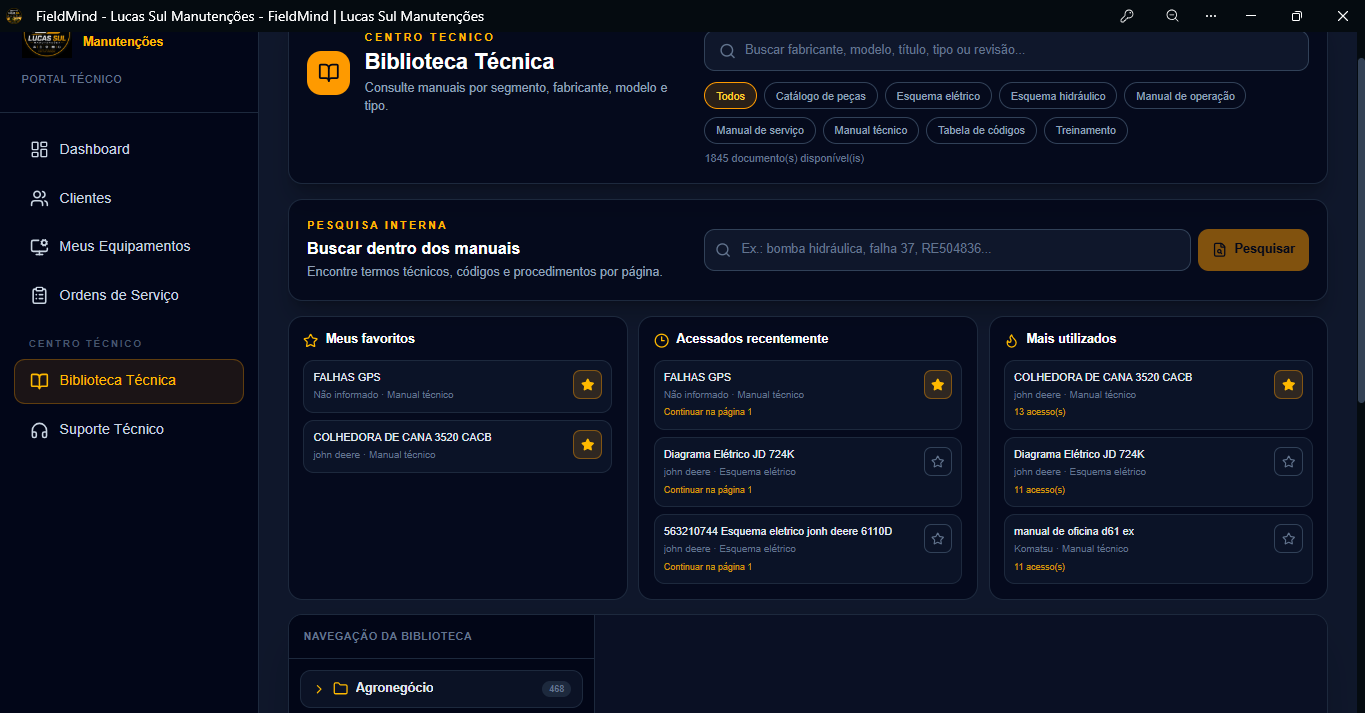Click the flame icon next to Mais utilizados
The height and width of the screenshot is (713, 1365).
tap(1011, 340)
